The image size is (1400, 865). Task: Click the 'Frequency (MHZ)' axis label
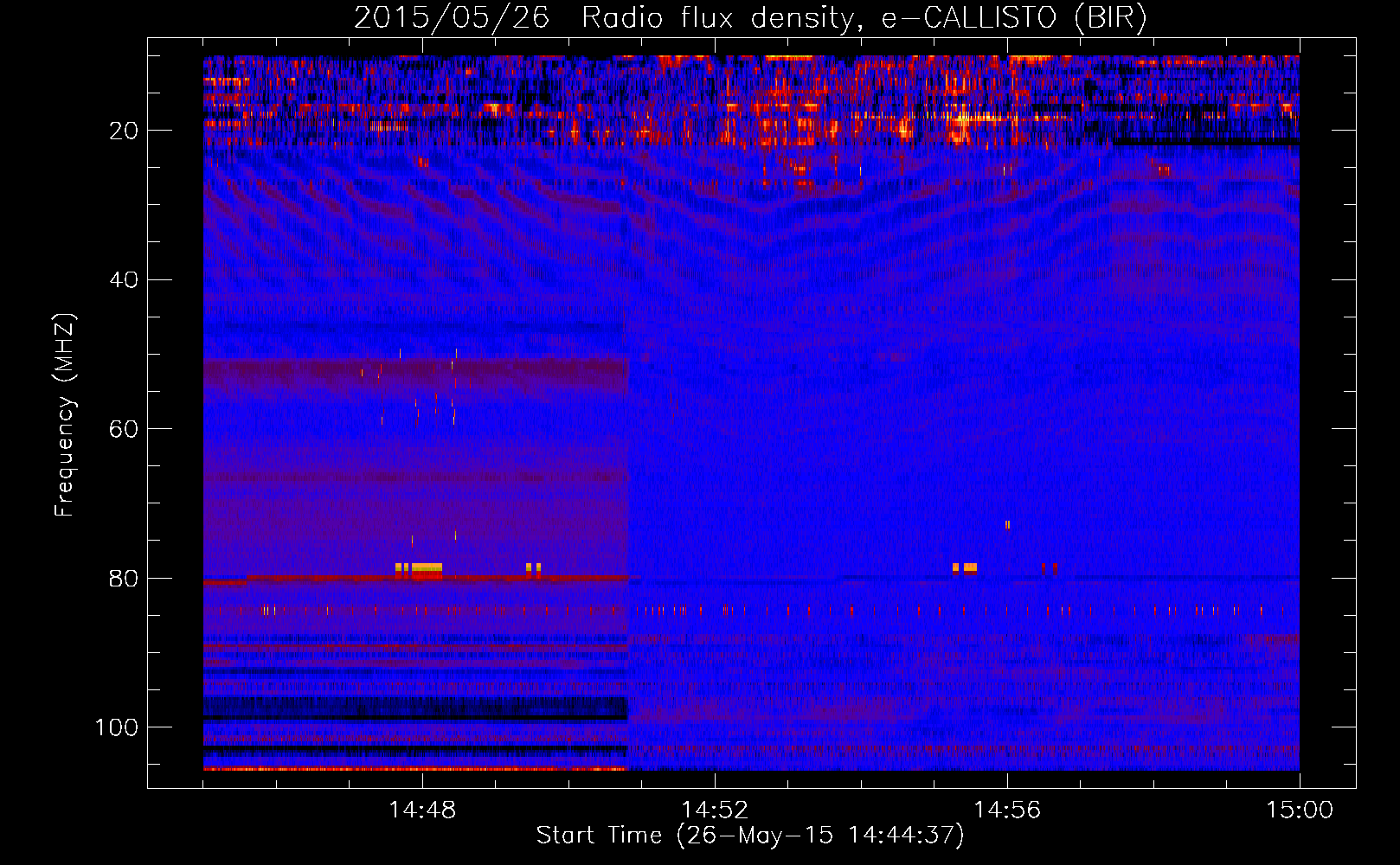(x=65, y=415)
